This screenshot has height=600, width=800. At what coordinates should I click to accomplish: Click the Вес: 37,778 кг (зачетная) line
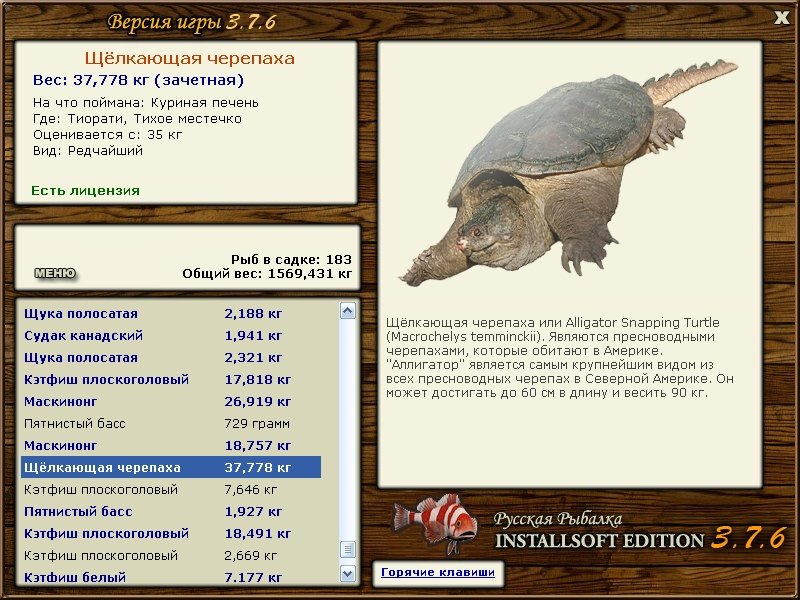tap(138, 80)
